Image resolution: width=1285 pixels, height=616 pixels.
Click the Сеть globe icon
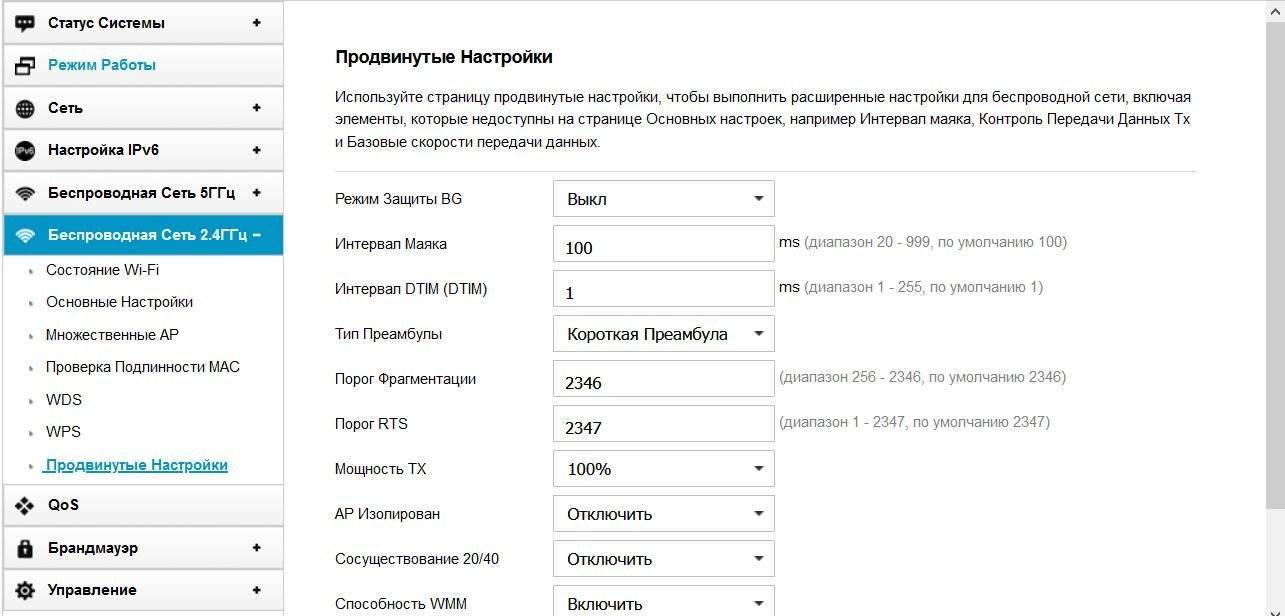click(x=25, y=108)
